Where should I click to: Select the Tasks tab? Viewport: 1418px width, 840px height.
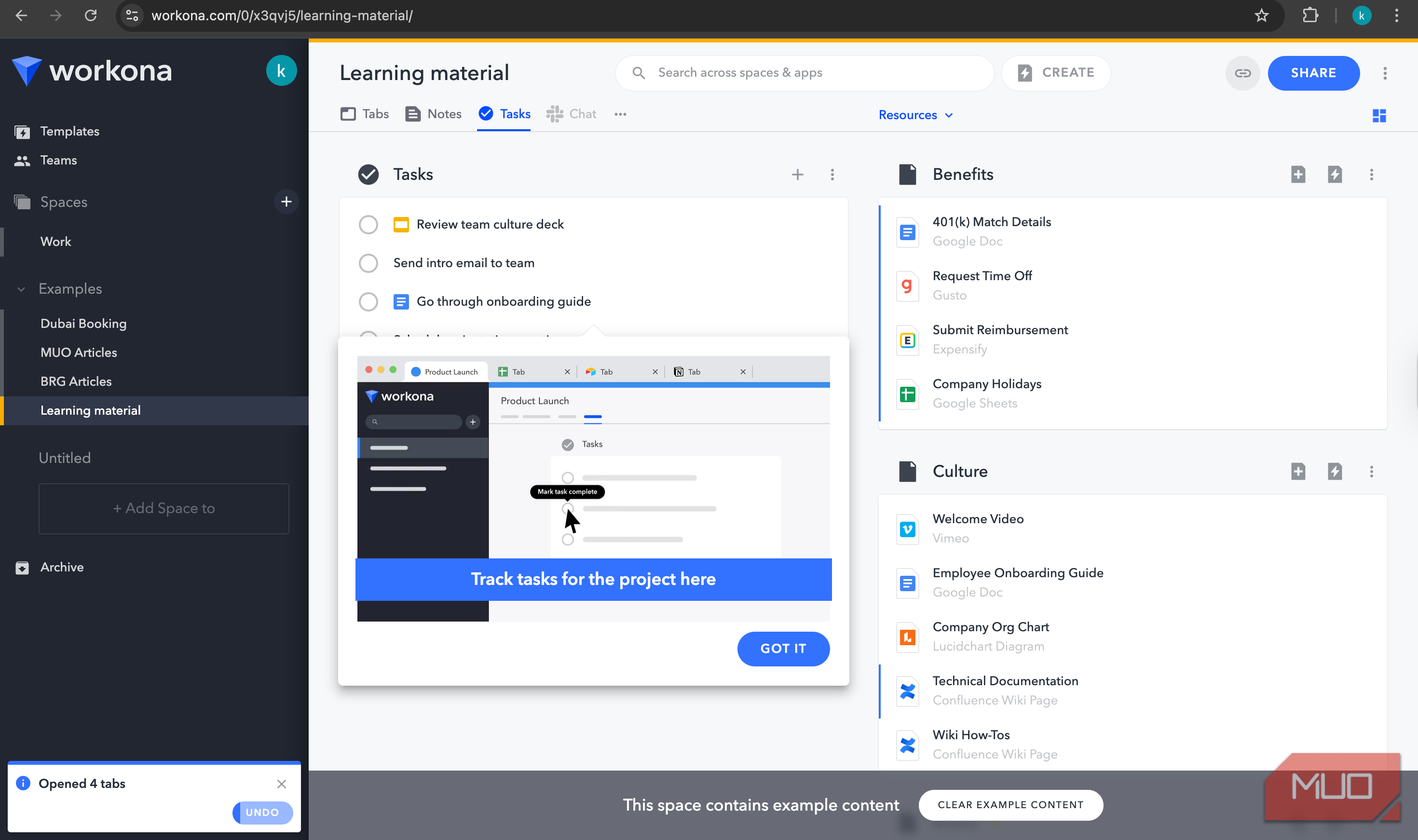tap(504, 114)
